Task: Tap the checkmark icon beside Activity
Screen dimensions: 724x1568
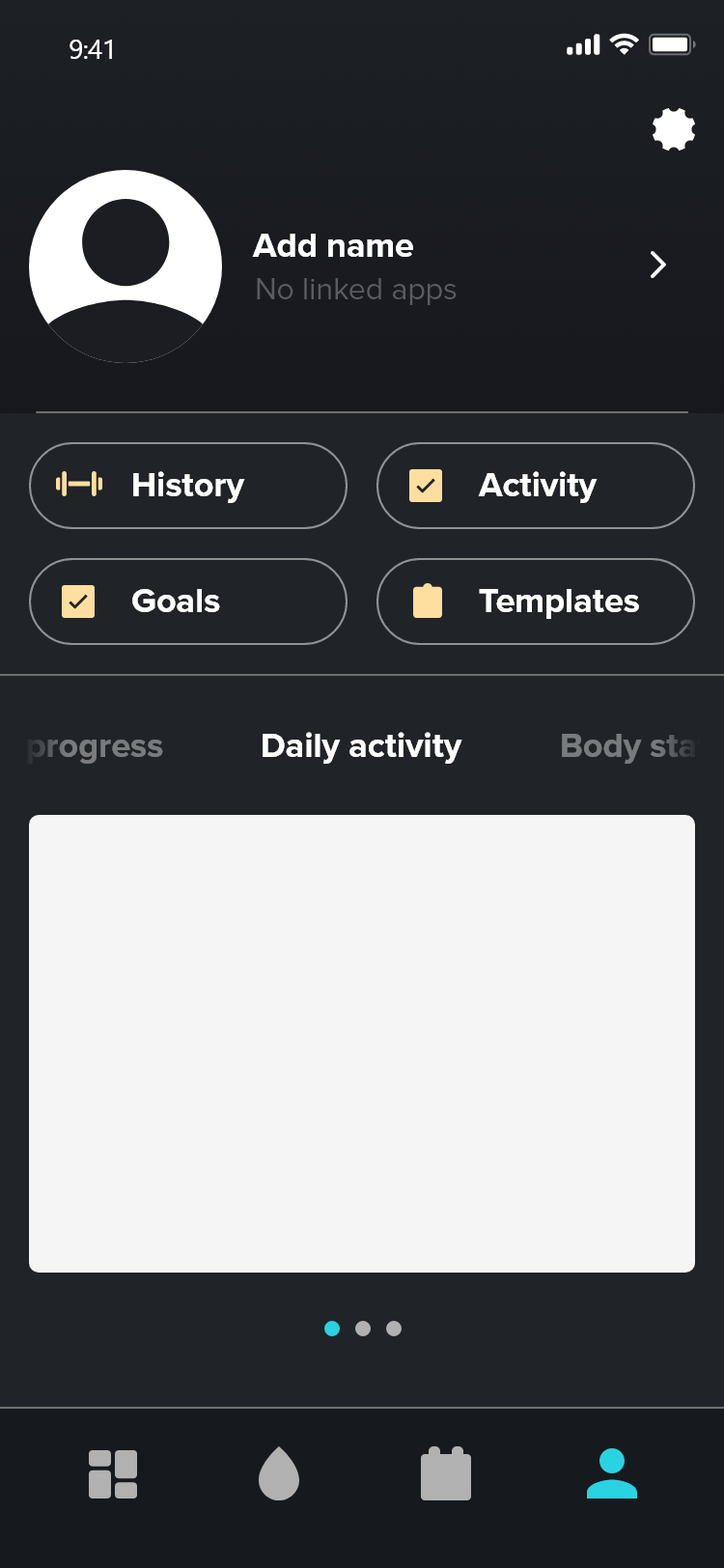Action: pyautogui.click(x=426, y=486)
